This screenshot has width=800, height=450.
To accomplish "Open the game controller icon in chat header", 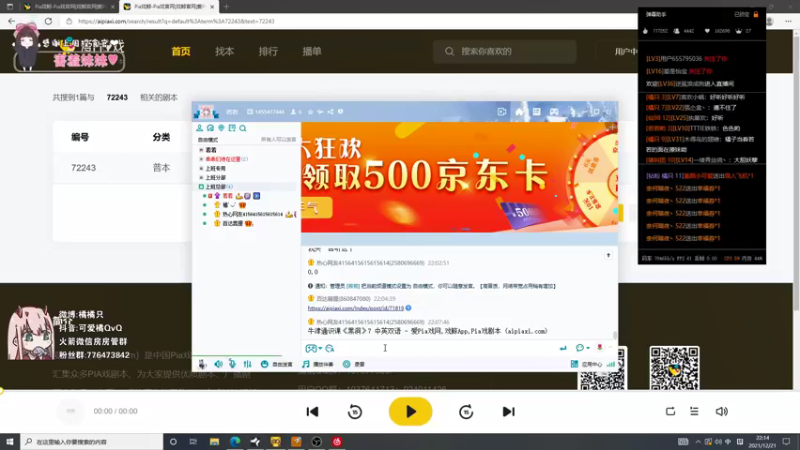I will point(554,112).
